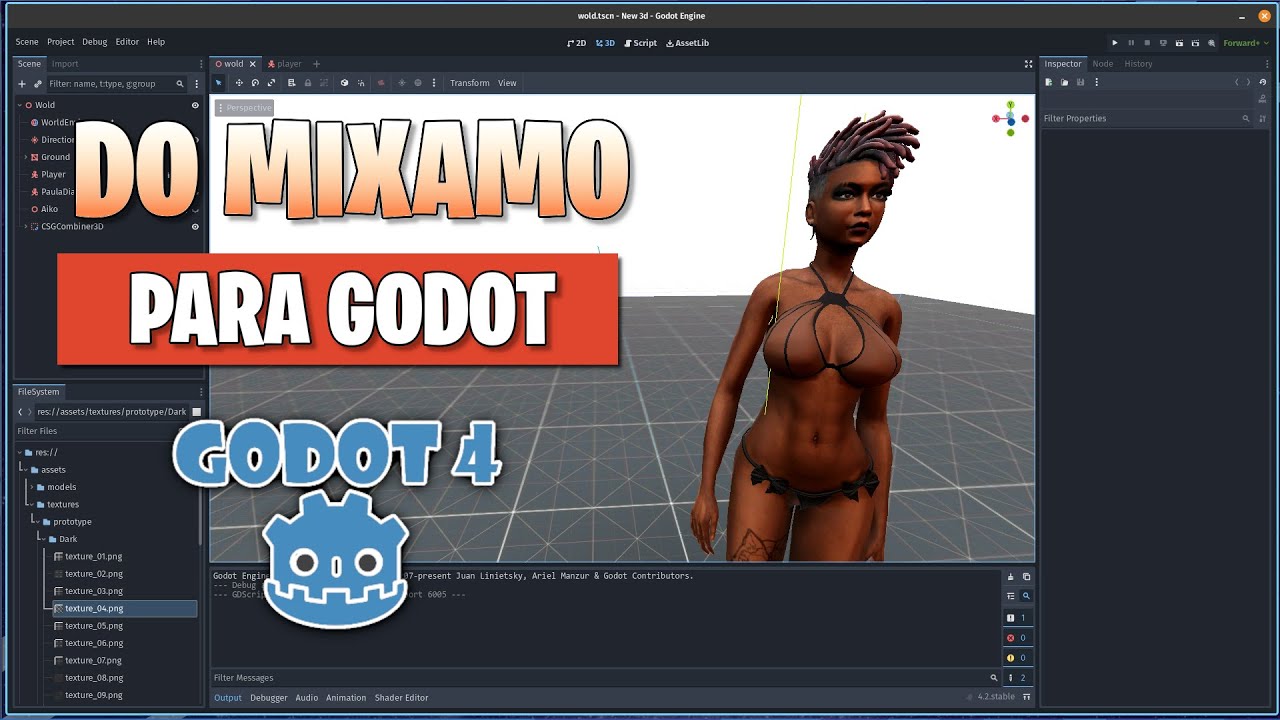
Task: Click the scene tree filter field
Action: click(116, 84)
